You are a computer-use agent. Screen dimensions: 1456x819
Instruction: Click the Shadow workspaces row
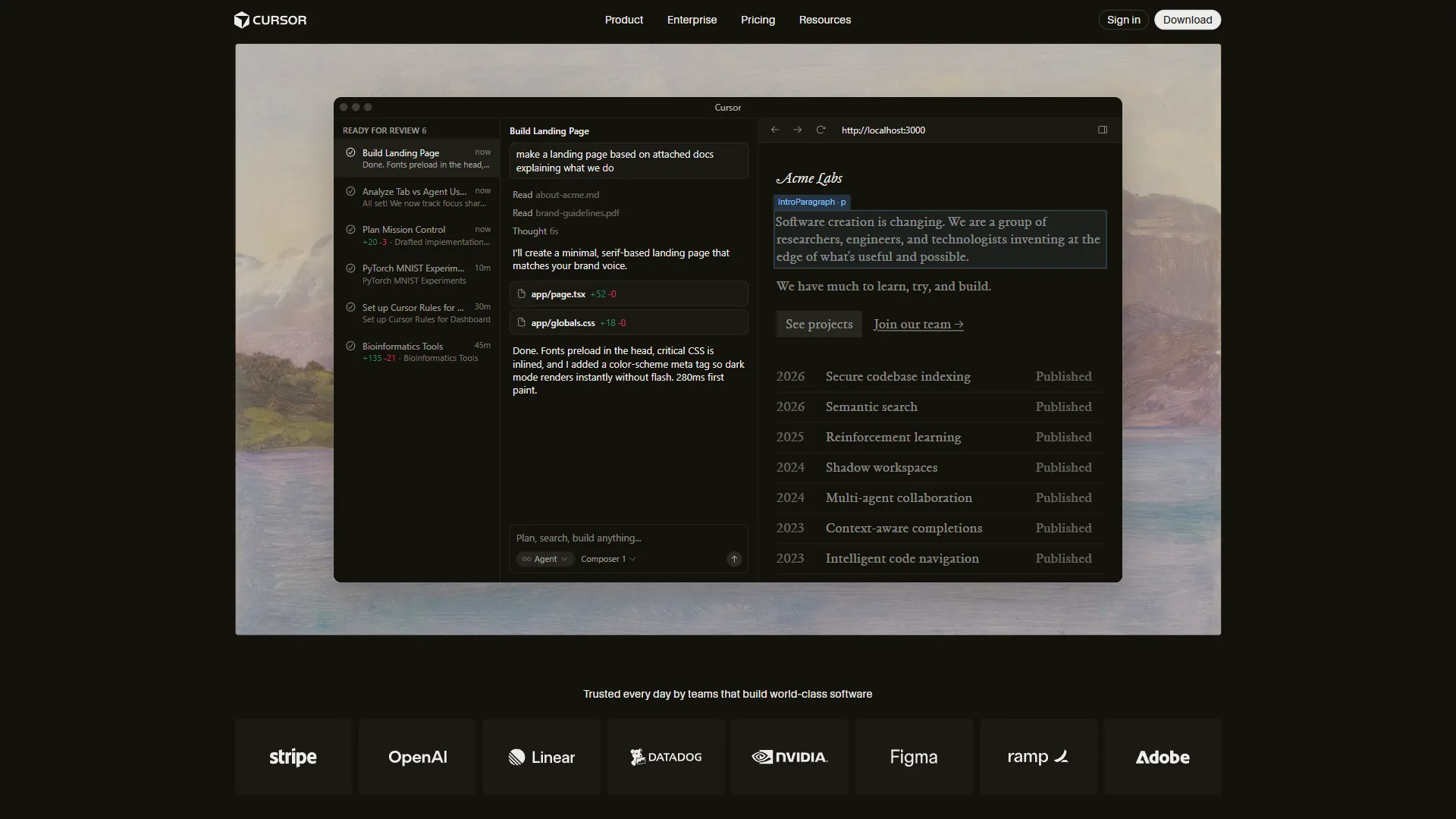tap(940, 467)
